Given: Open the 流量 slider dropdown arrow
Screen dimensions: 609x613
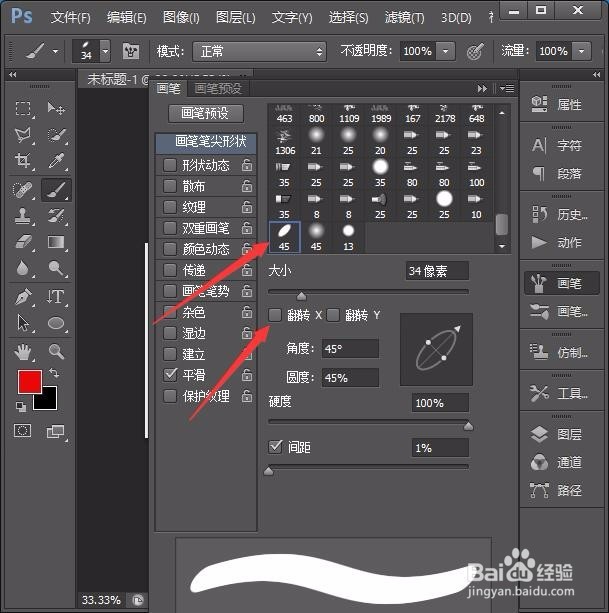Looking at the screenshot, I should click(582, 51).
